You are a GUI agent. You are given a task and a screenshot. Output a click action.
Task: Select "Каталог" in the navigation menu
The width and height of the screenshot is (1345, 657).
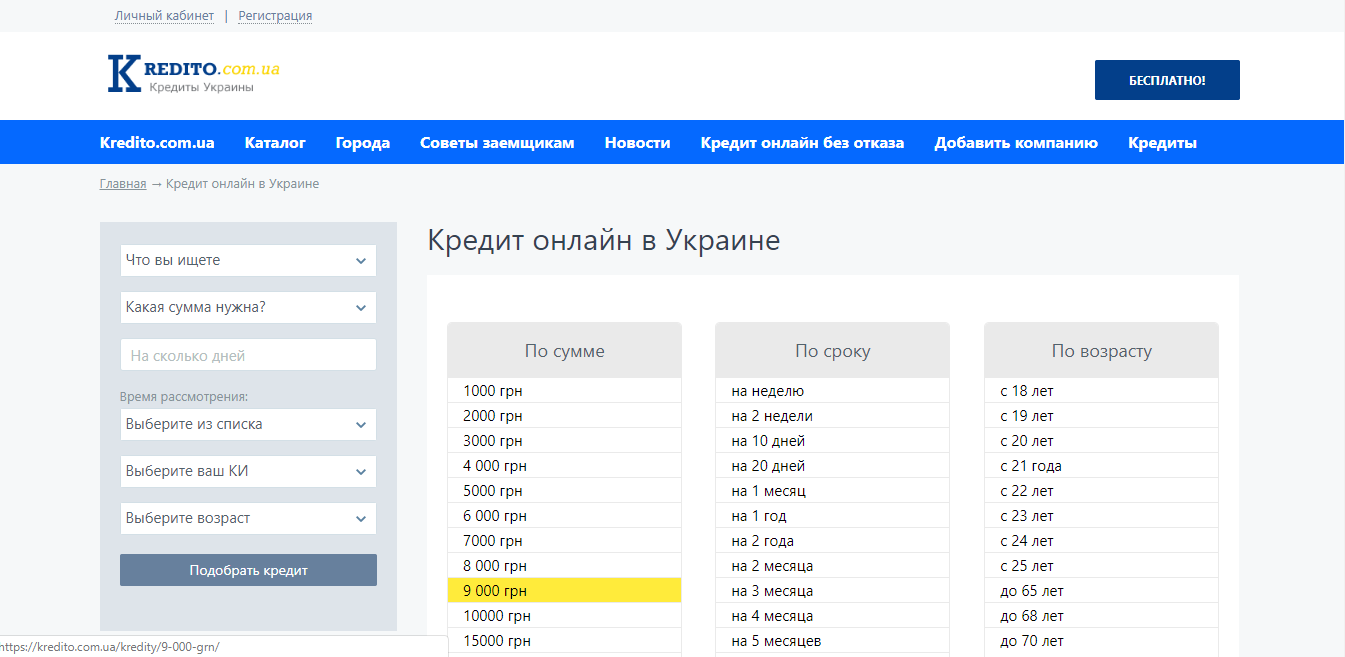point(275,142)
